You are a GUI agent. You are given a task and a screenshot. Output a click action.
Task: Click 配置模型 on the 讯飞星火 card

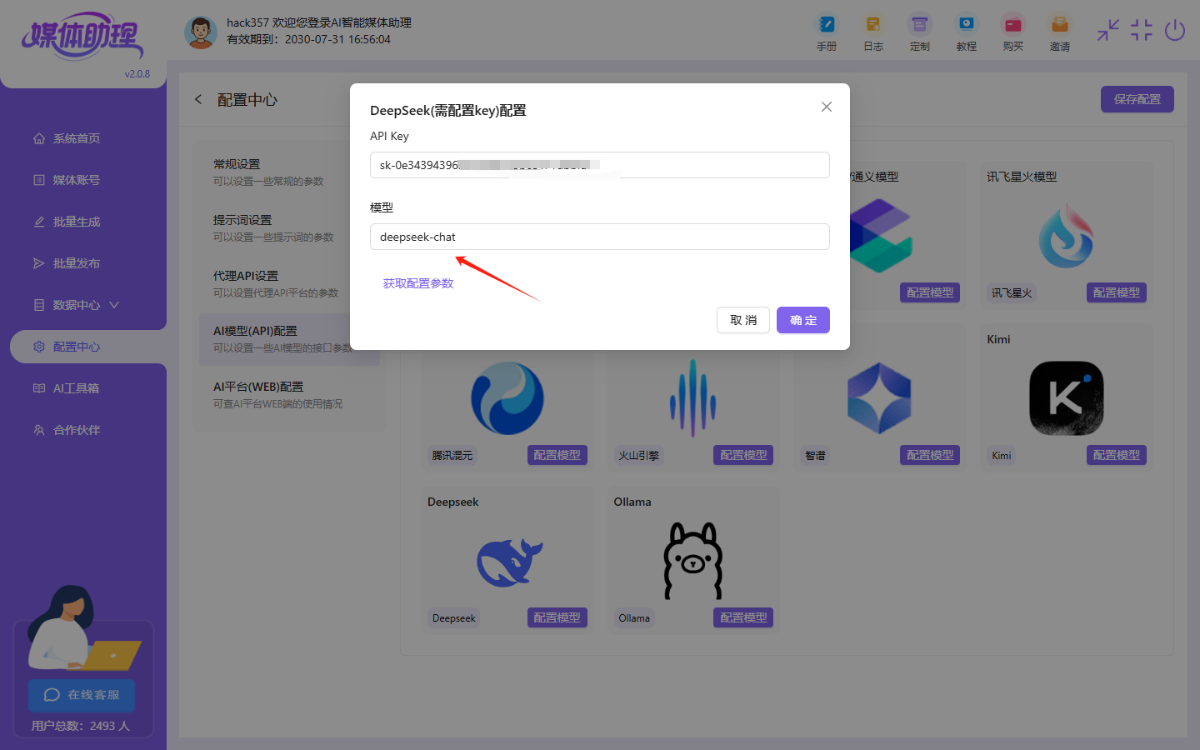point(1117,293)
